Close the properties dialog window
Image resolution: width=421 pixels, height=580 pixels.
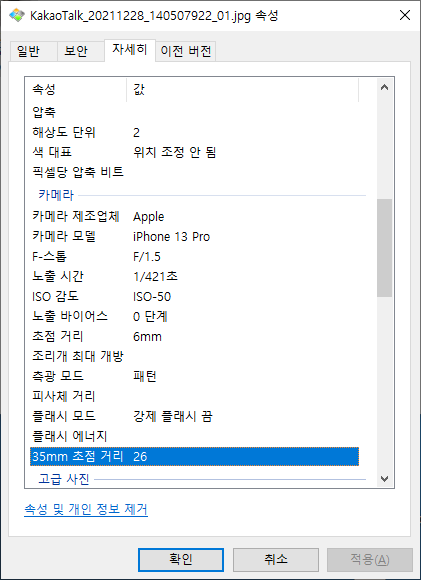tap(405, 15)
